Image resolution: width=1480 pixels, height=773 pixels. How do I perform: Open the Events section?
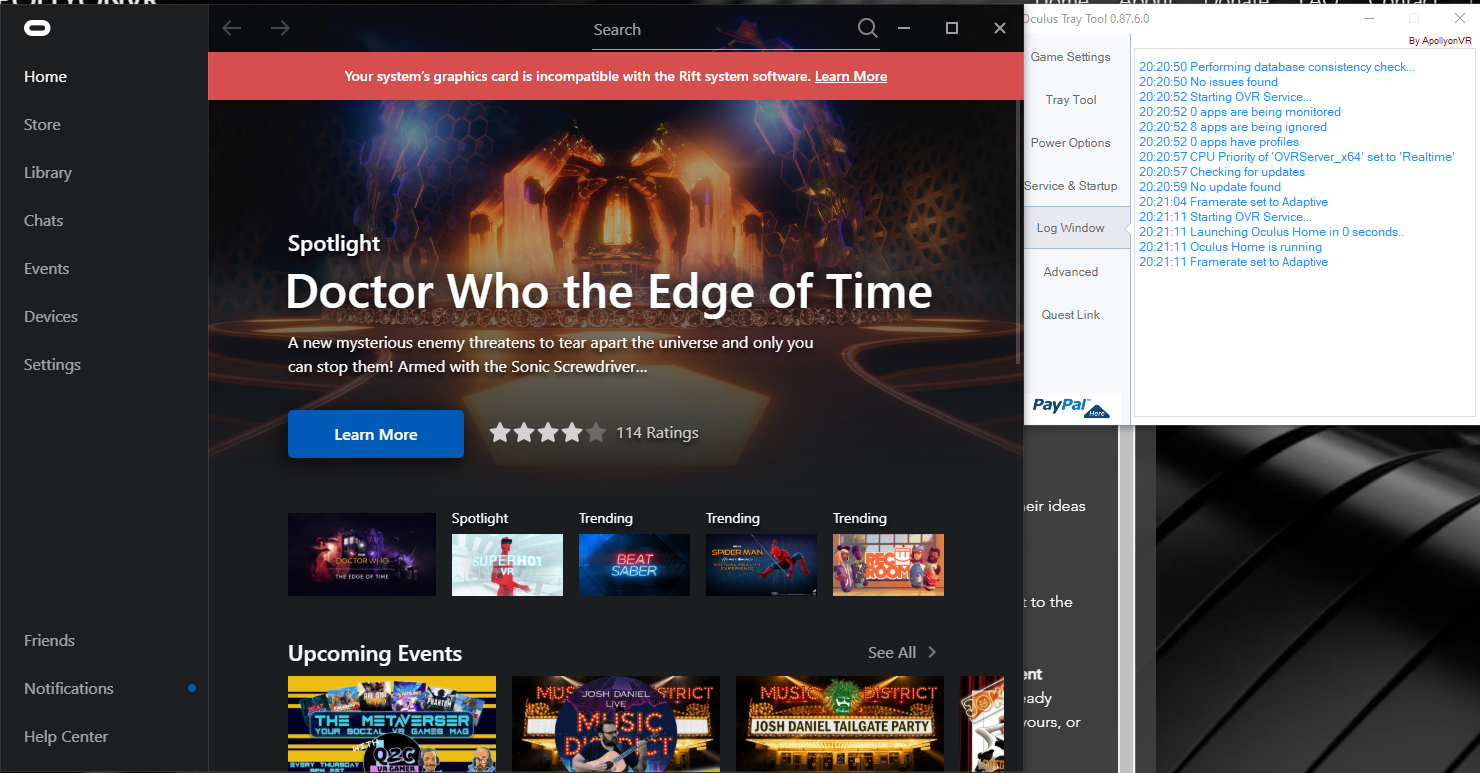pyautogui.click(x=47, y=269)
